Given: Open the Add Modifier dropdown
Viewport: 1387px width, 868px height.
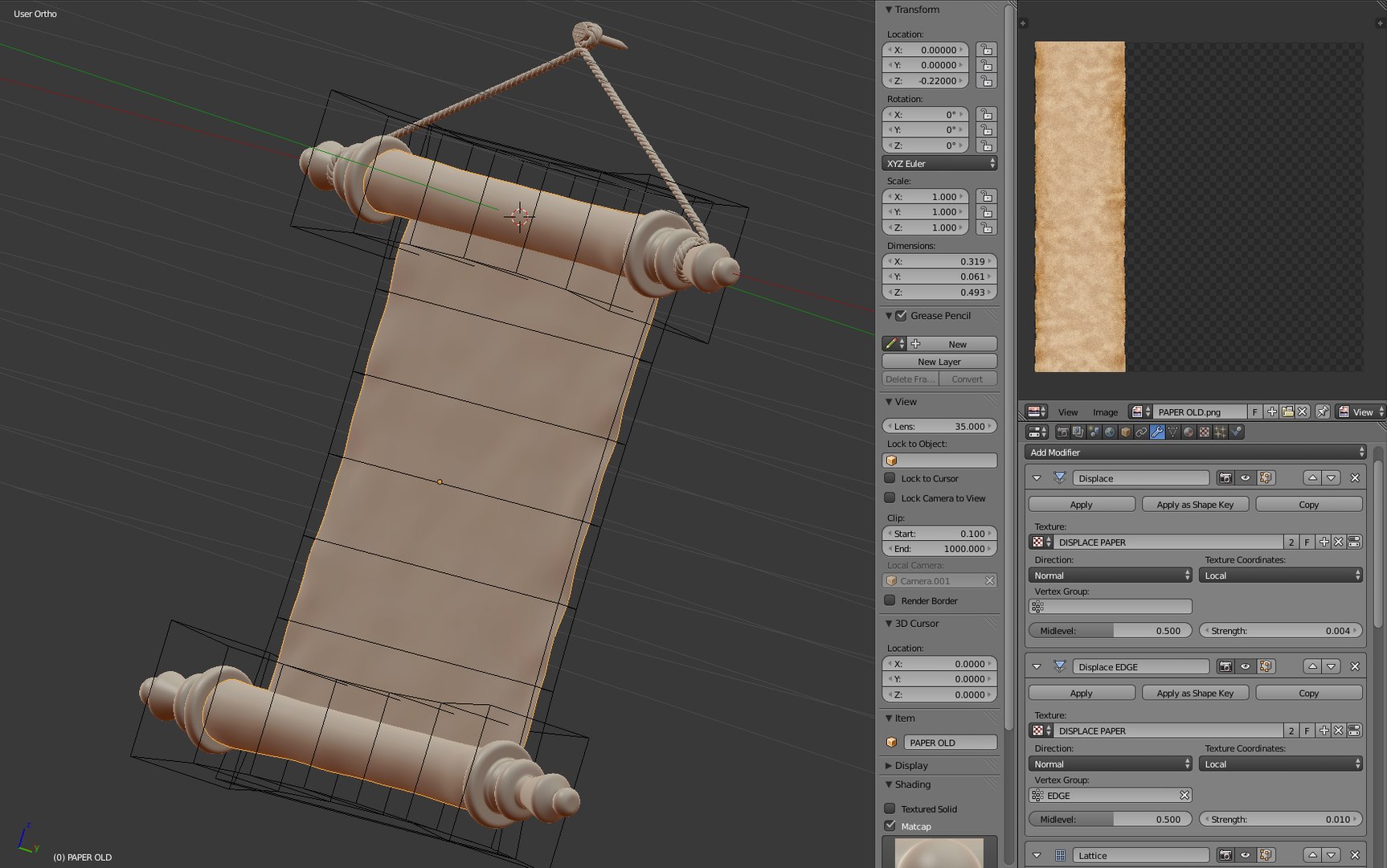Looking at the screenshot, I should pos(1195,452).
